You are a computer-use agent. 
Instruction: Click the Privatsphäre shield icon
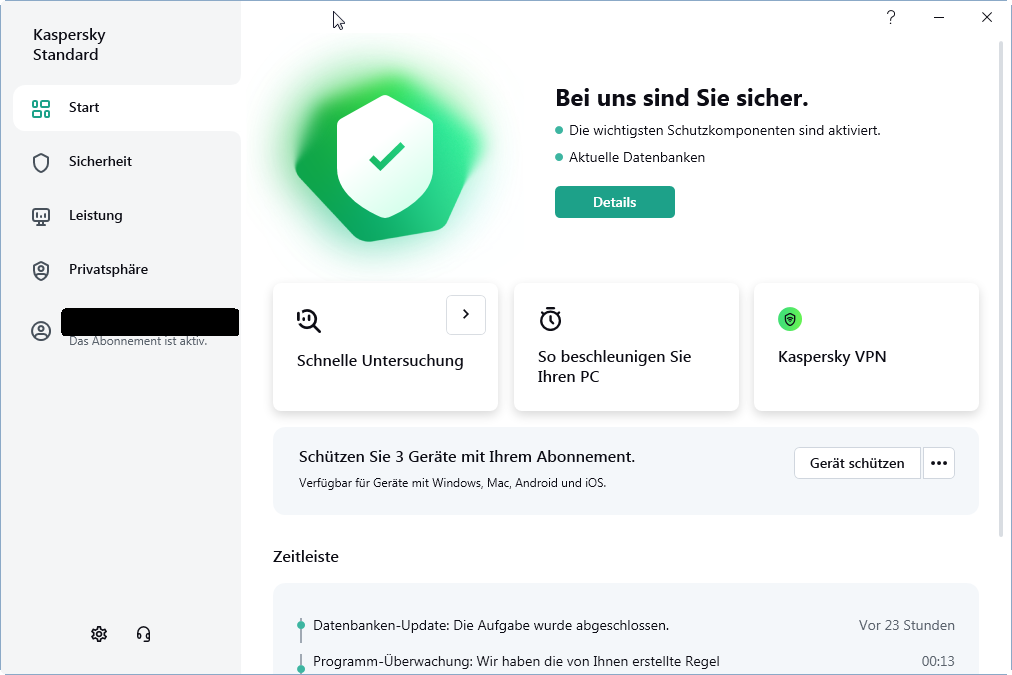[x=41, y=270]
